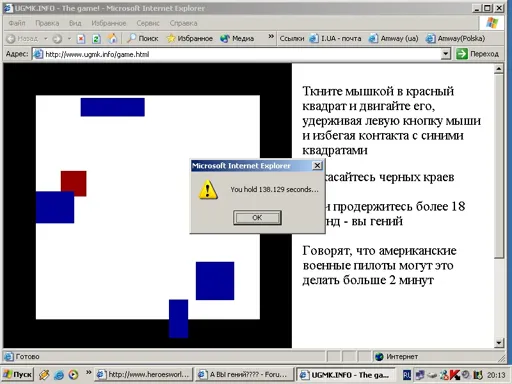Click the Stop loading icon
512x384 pixels.
[81, 39]
